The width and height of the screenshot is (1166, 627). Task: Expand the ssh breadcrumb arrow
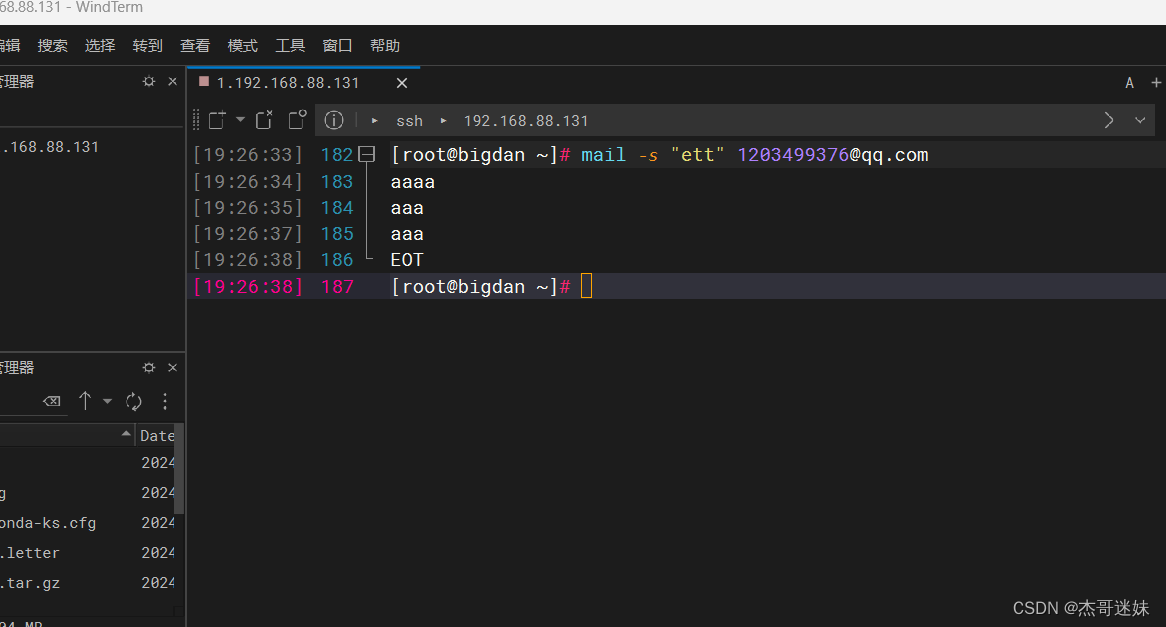point(444,120)
